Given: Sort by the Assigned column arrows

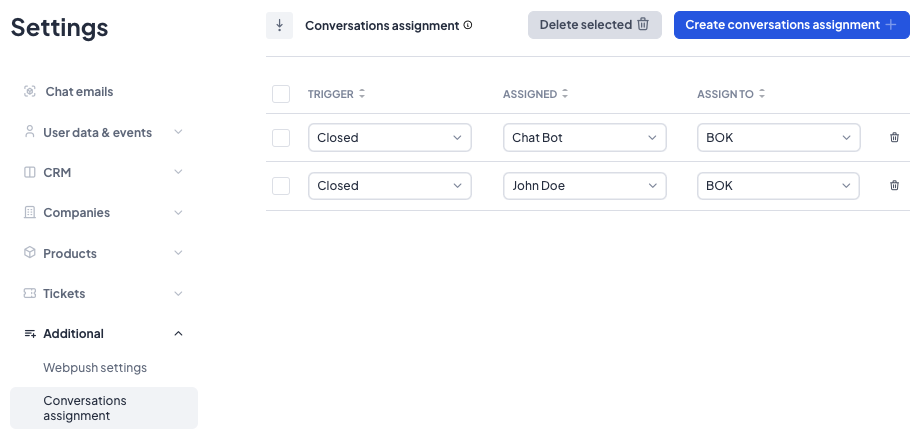Looking at the screenshot, I should (x=565, y=94).
